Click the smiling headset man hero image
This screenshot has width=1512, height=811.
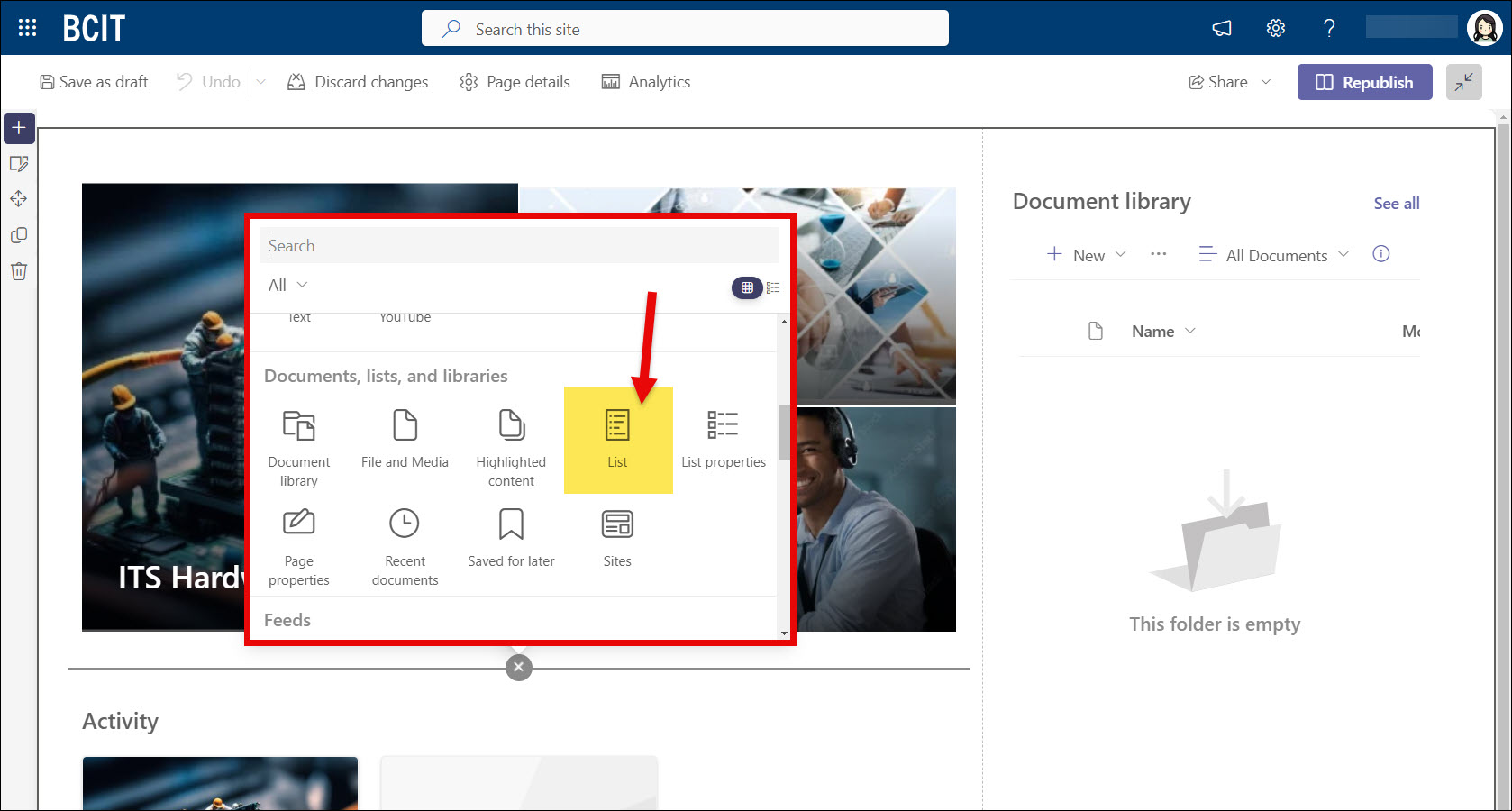[x=875, y=519]
